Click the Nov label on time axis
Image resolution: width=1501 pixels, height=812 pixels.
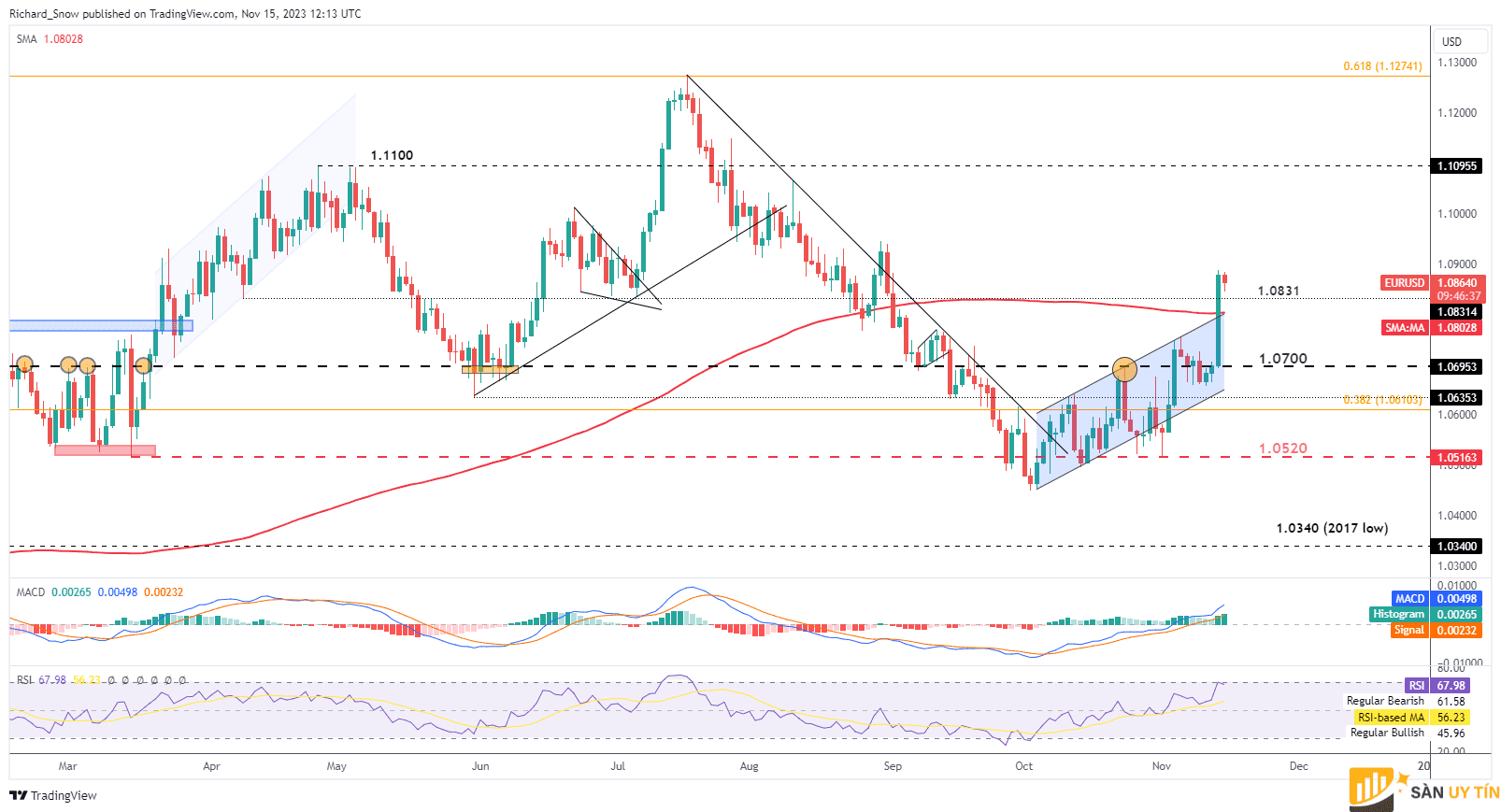(x=1161, y=766)
